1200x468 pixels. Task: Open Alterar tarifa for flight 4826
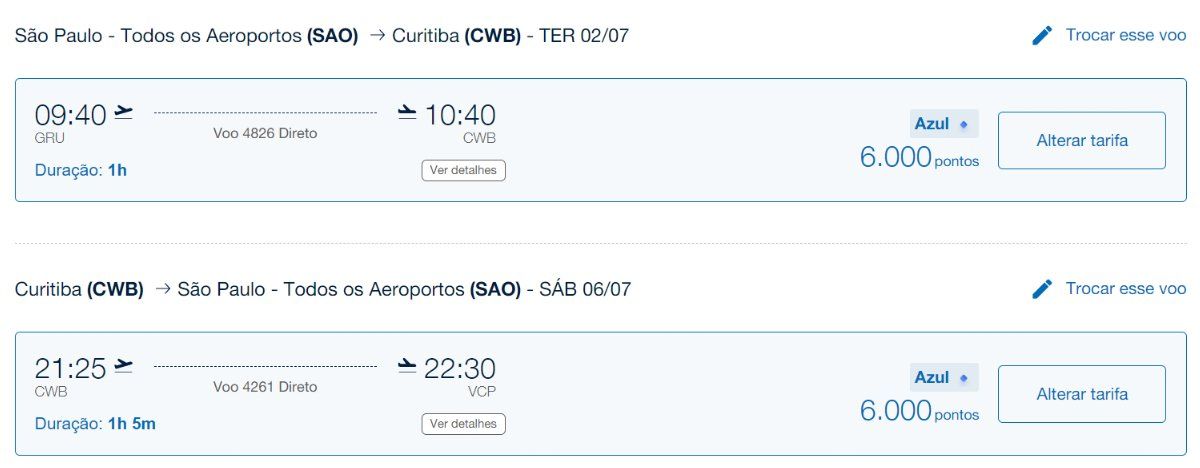(1082, 141)
